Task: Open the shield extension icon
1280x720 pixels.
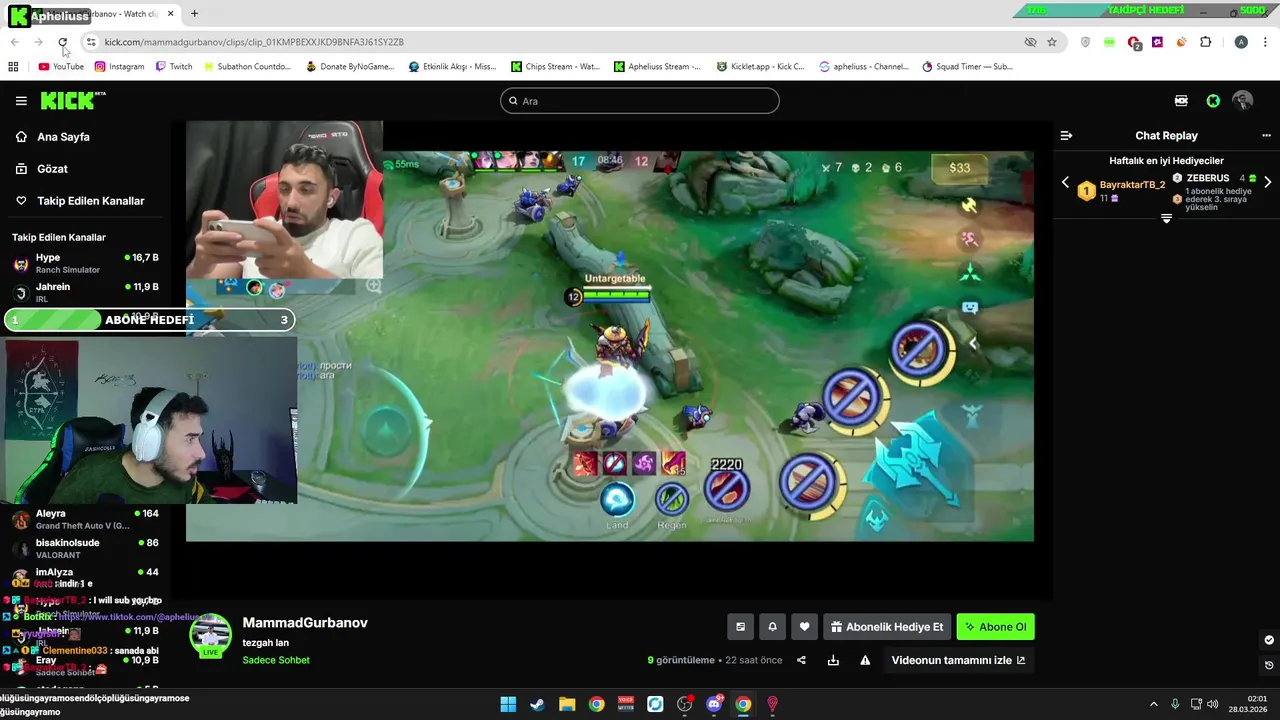Action: click(x=1086, y=42)
